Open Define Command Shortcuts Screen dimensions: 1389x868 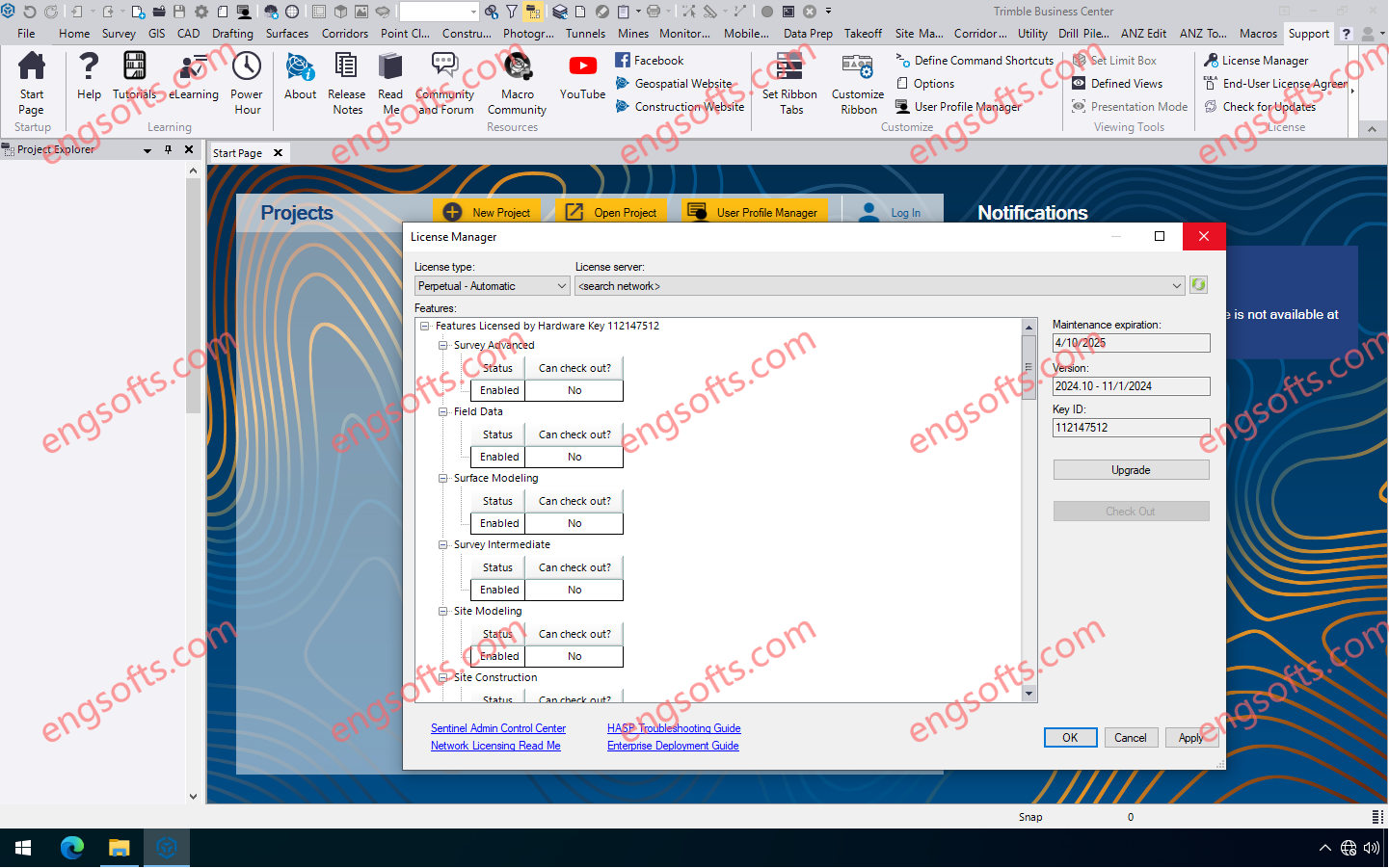[x=975, y=60]
